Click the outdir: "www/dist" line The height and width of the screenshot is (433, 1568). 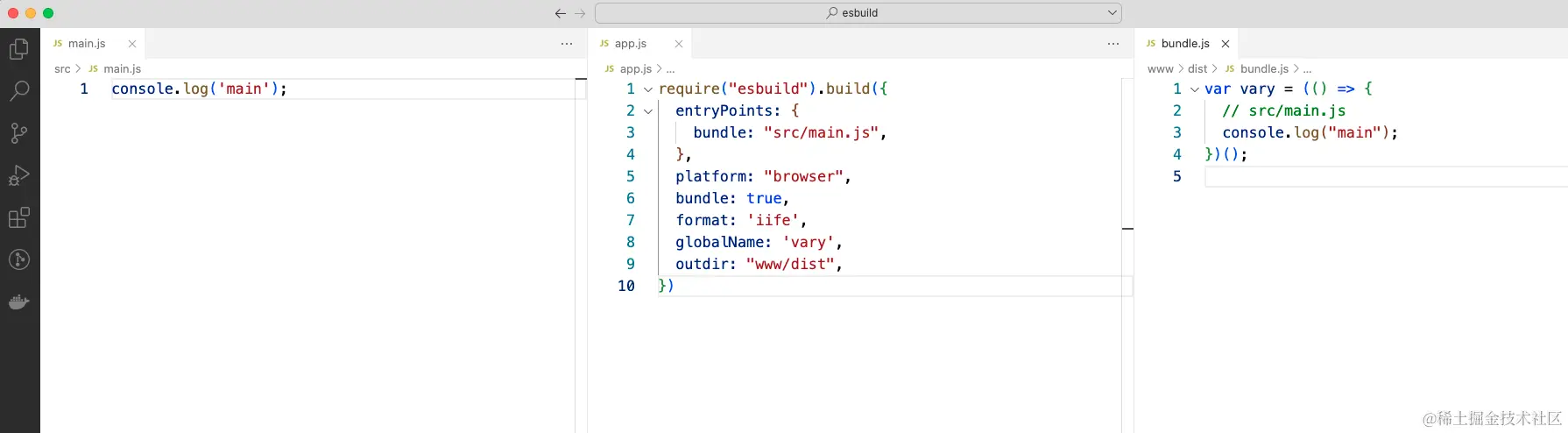click(x=759, y=264)
